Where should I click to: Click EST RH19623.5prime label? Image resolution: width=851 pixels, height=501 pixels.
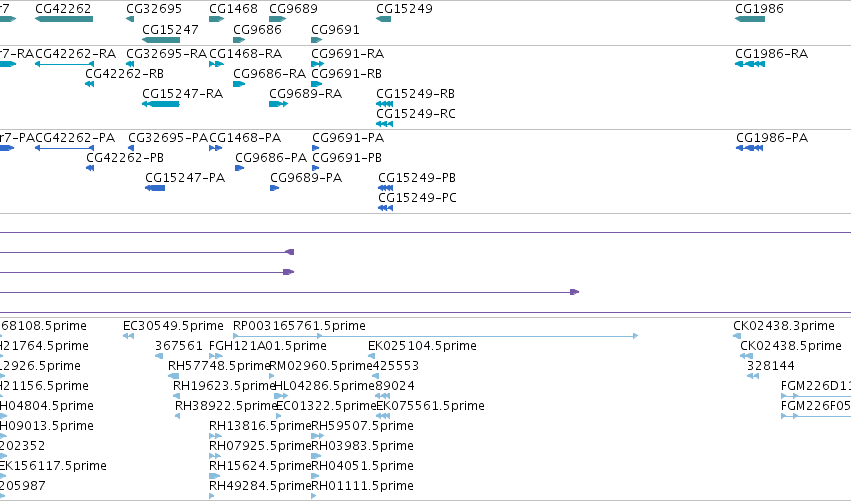click(225, 386)
